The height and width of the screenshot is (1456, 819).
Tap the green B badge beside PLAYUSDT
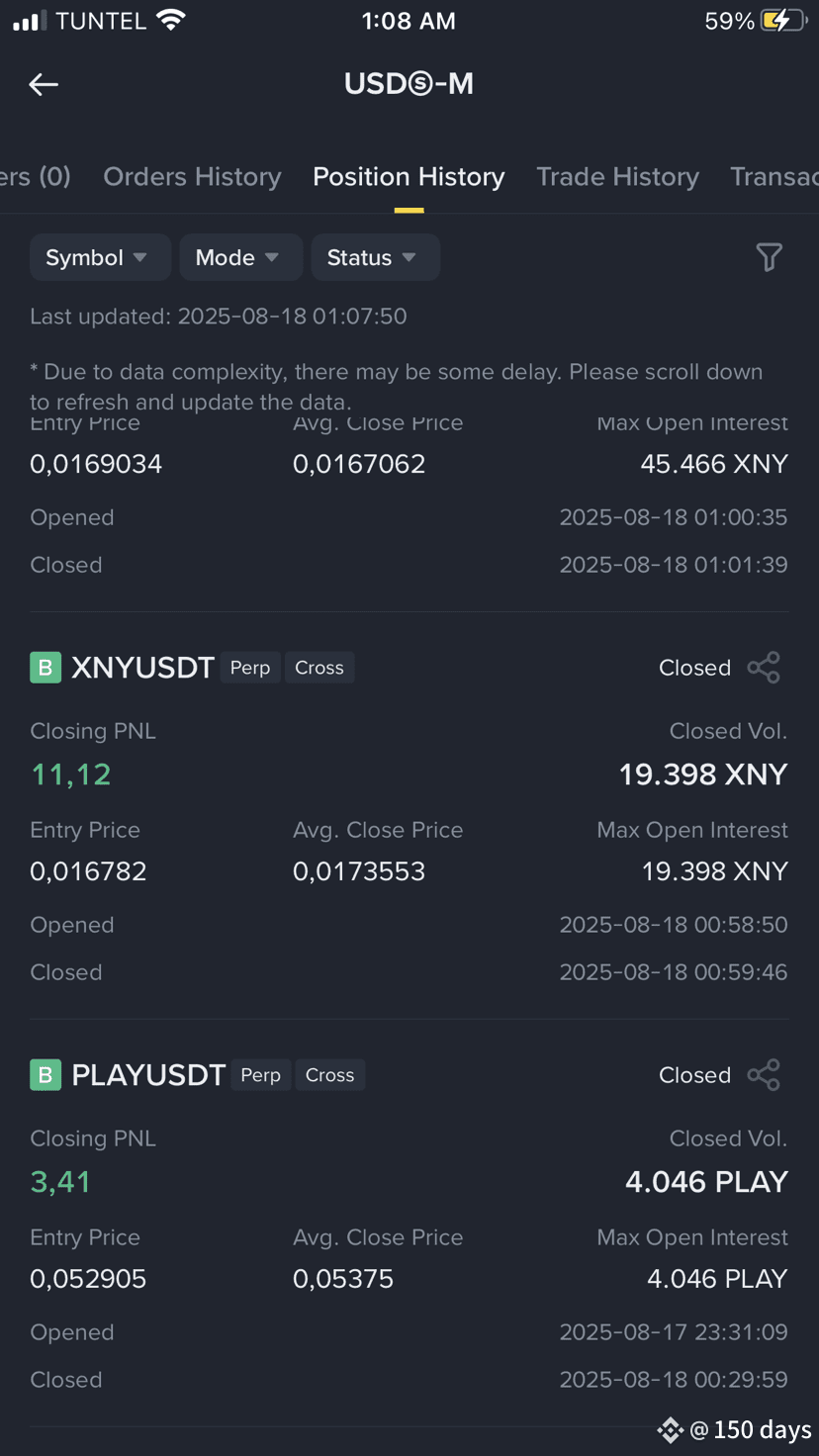point(45,1075)
